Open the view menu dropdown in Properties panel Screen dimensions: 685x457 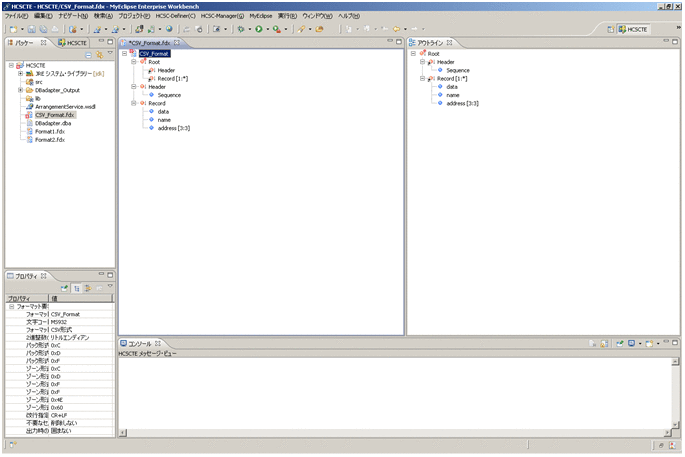[110, 288]
